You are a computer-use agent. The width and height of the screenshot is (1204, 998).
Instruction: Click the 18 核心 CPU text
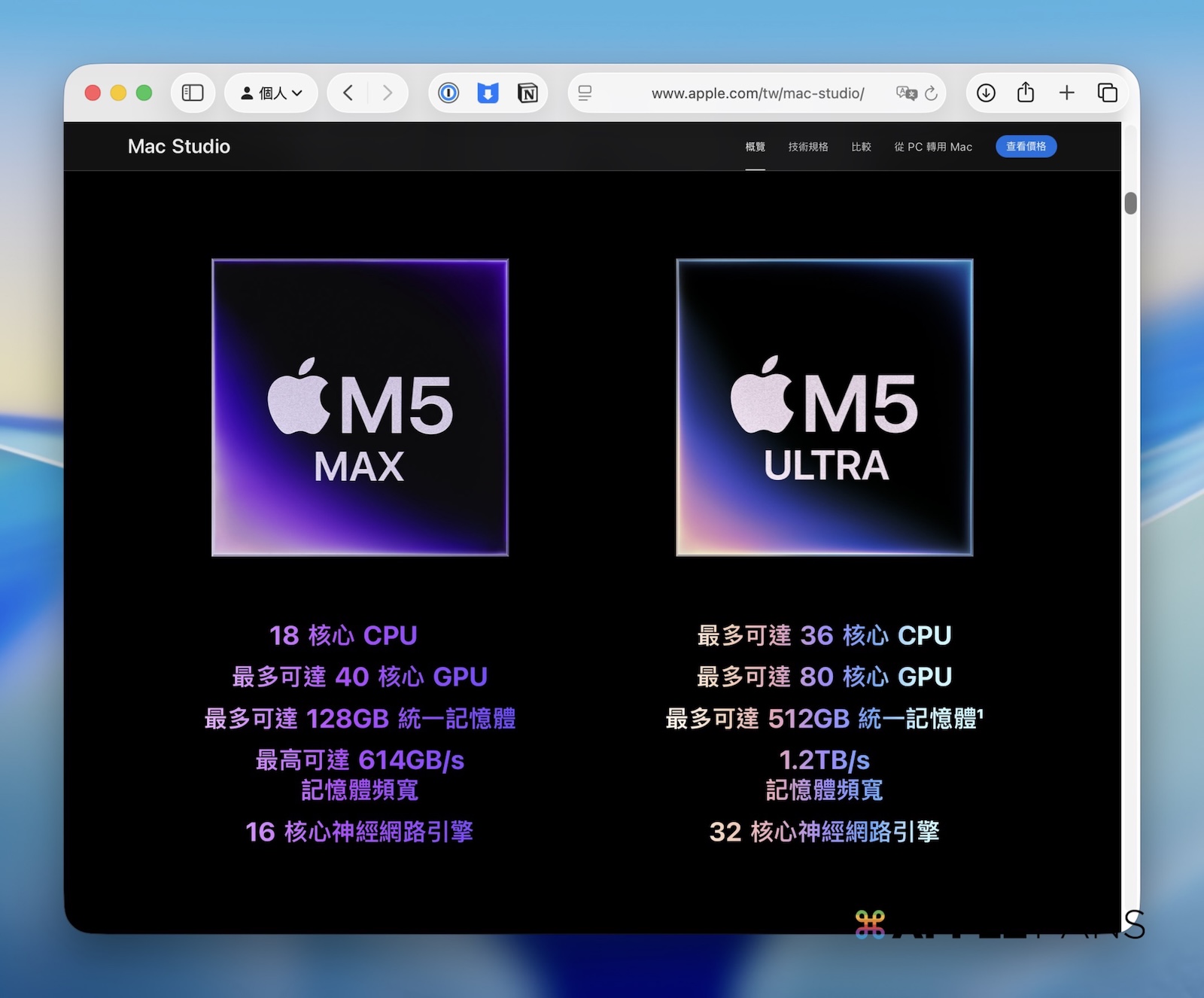343,635
